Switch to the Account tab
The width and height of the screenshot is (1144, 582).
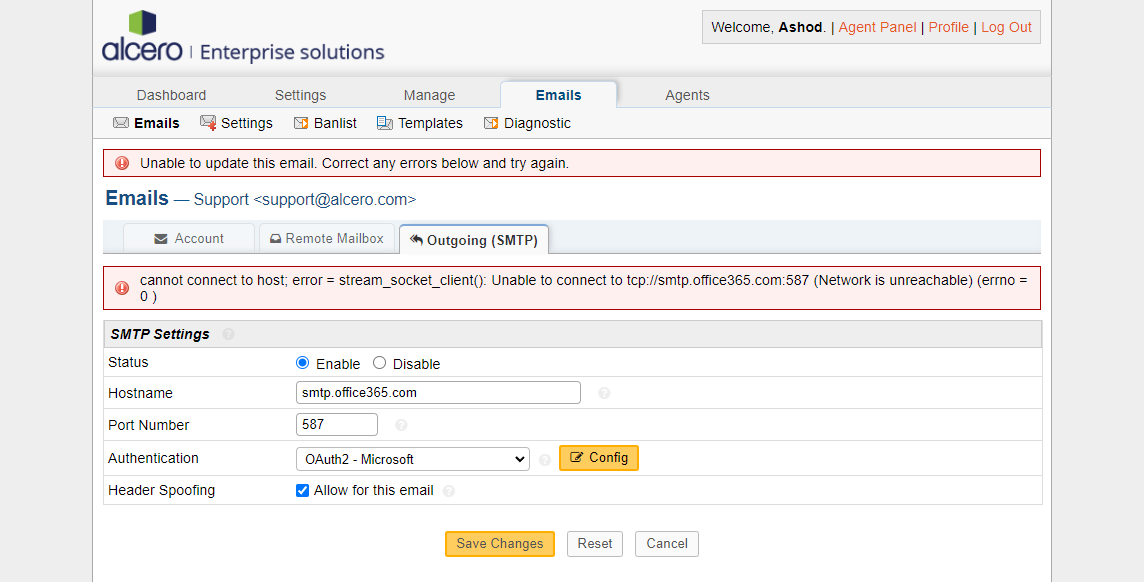(189, 239)
